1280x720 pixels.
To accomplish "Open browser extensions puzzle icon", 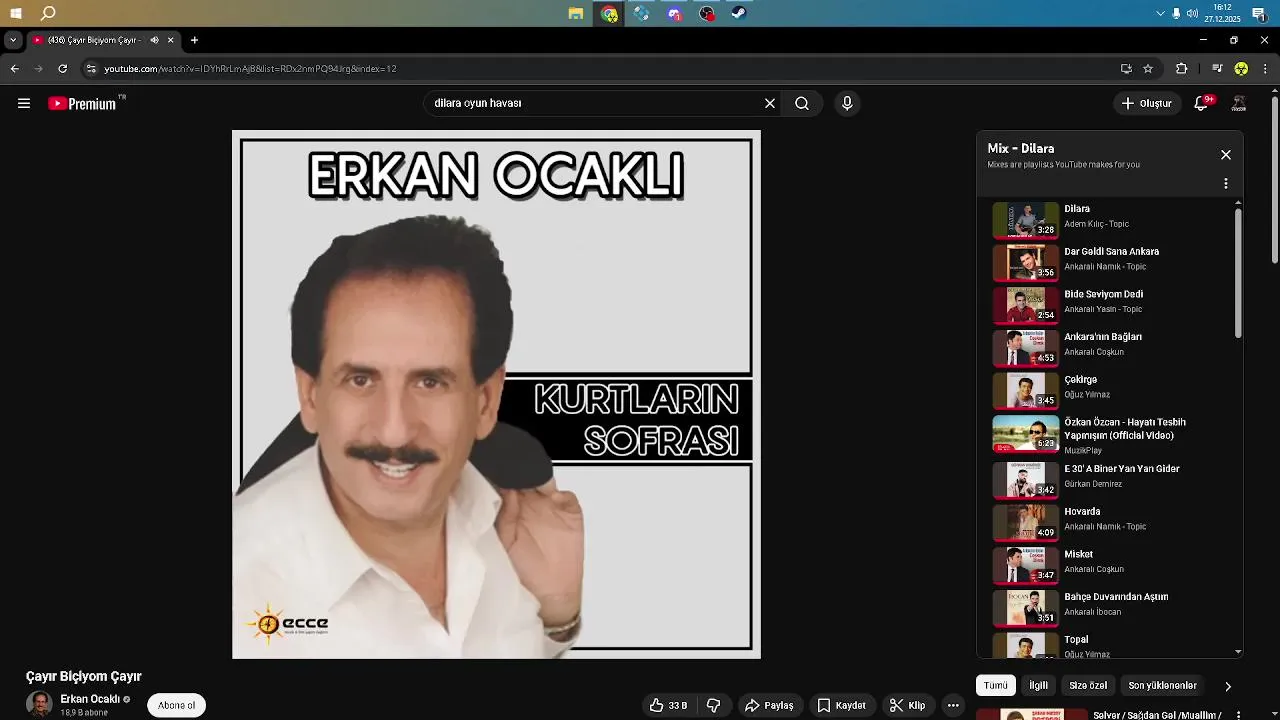I will pyautogui.click(x=1181, y=69).
